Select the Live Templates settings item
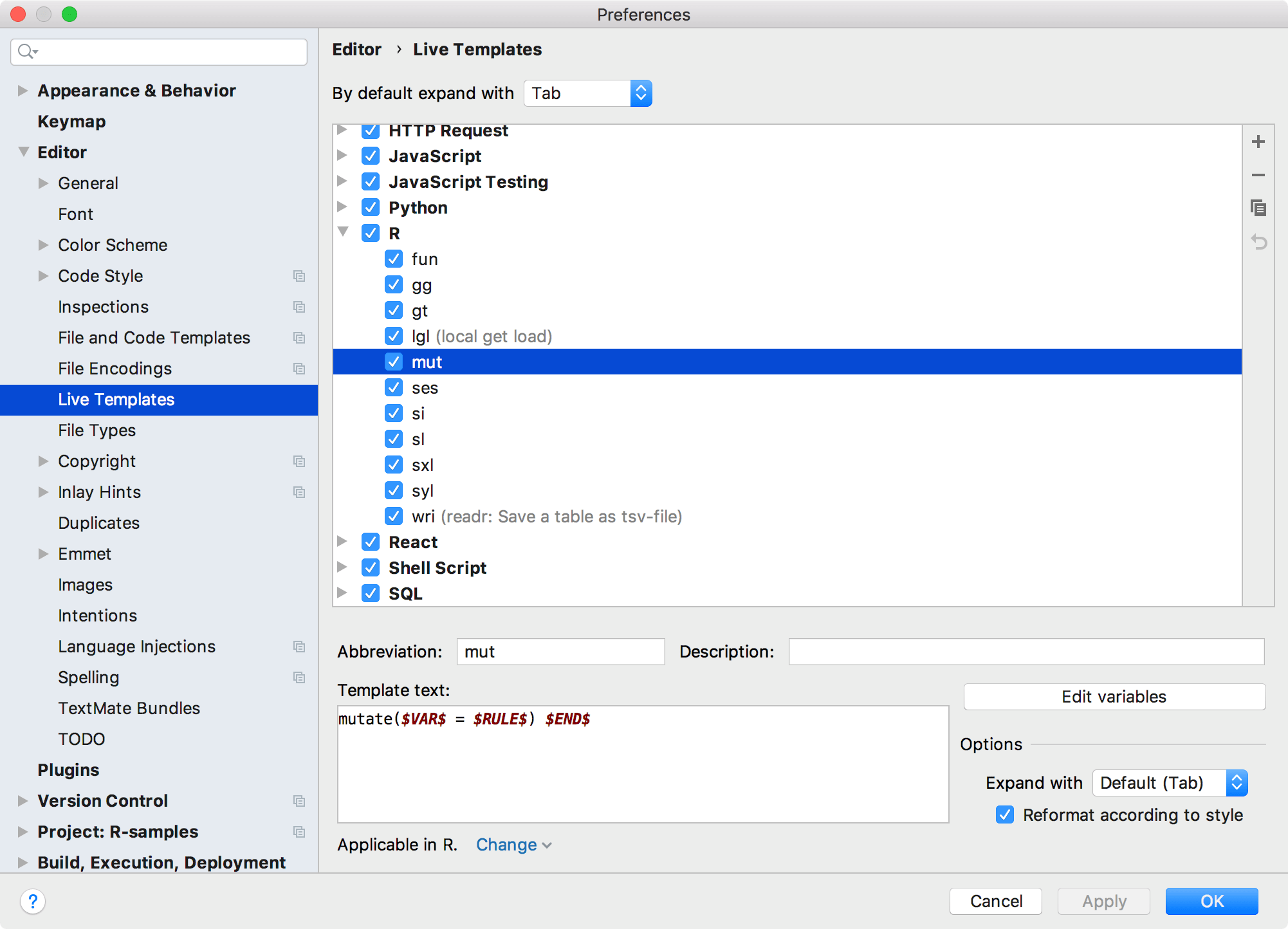Image resolution: width=1288 pixels, height=929 pixels. pyautogui.click(x=116, y=399)
